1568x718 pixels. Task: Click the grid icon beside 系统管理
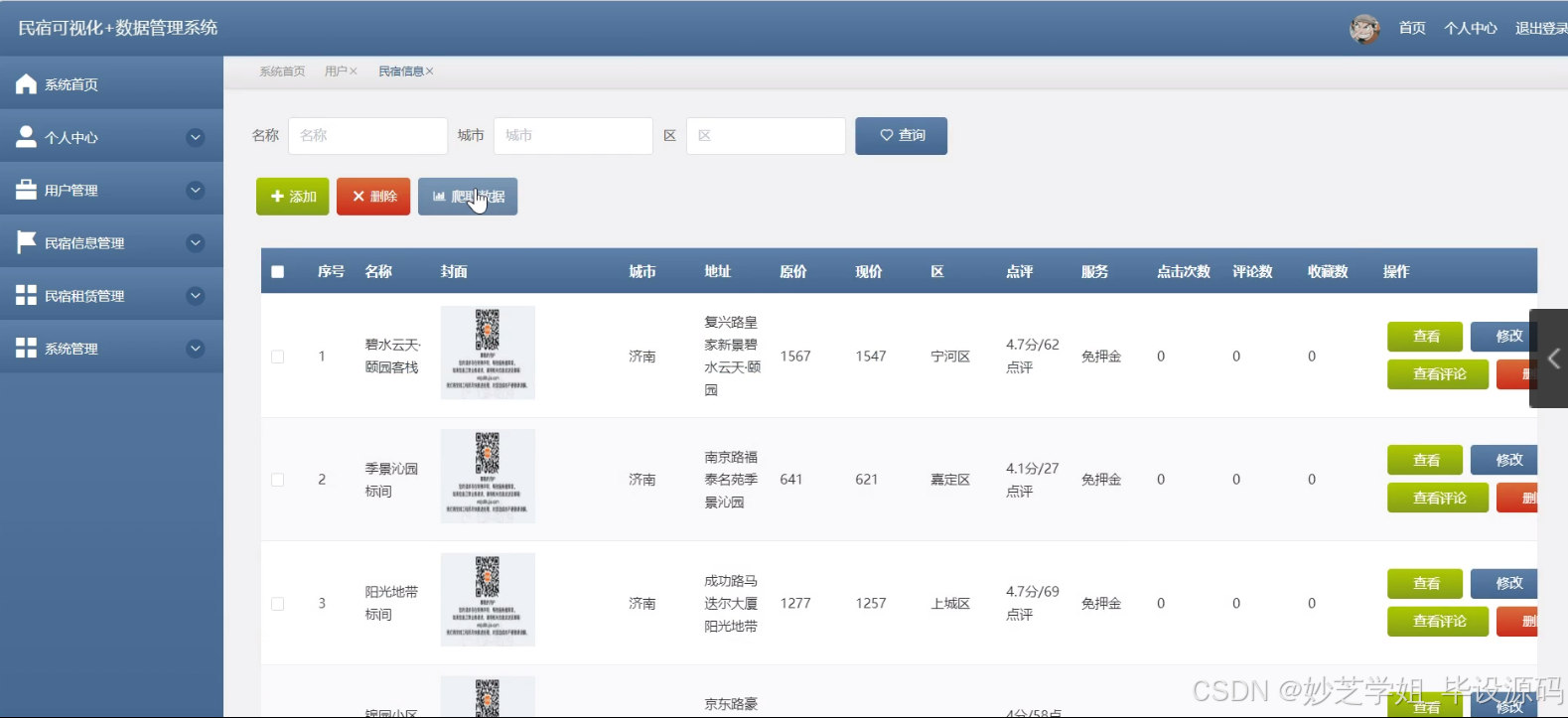pyautogui.click(x=27, y=348)
